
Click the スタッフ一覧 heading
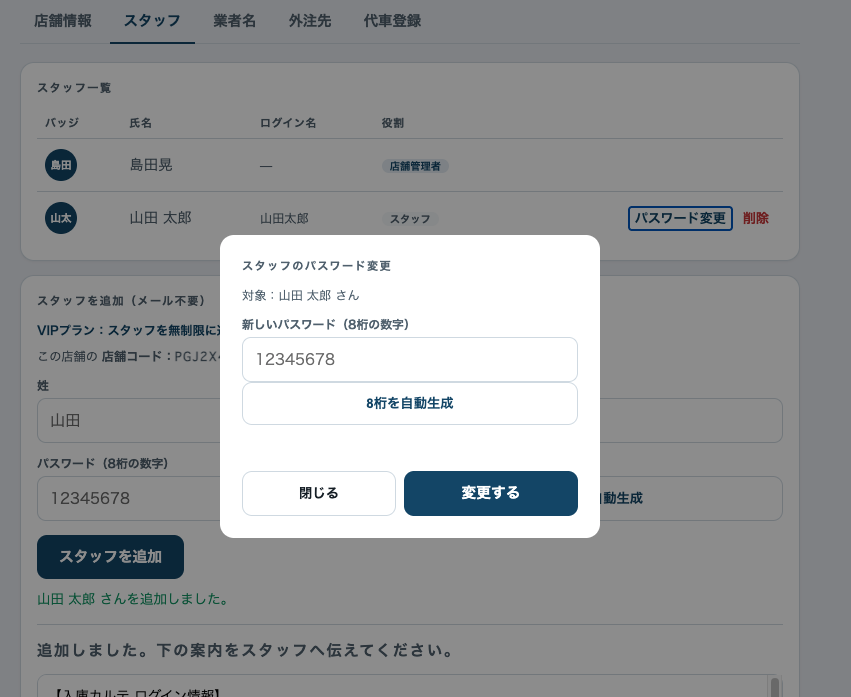pyautogui.click(x=74, y=88)
